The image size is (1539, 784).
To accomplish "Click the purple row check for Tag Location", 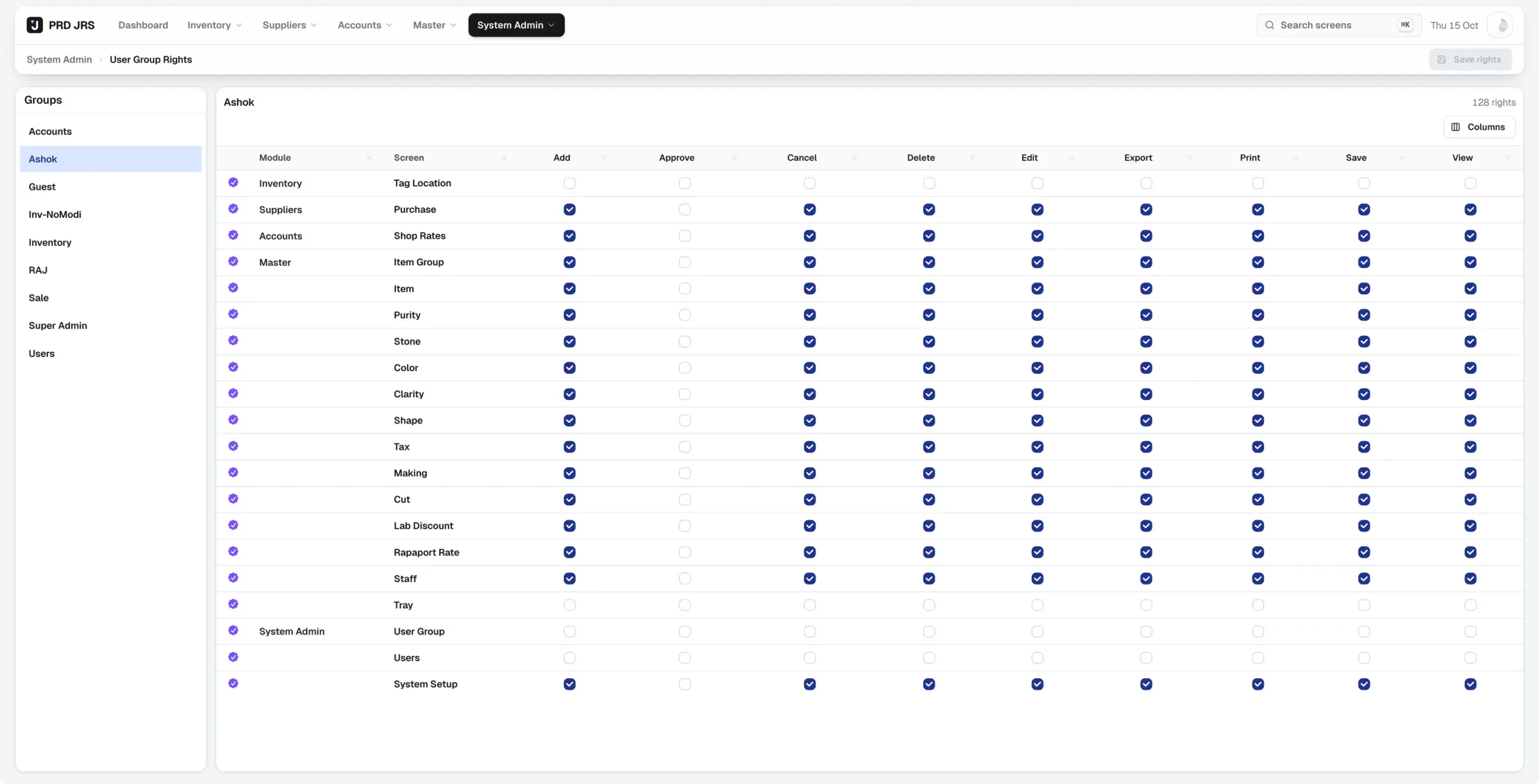I will (233, 183).
